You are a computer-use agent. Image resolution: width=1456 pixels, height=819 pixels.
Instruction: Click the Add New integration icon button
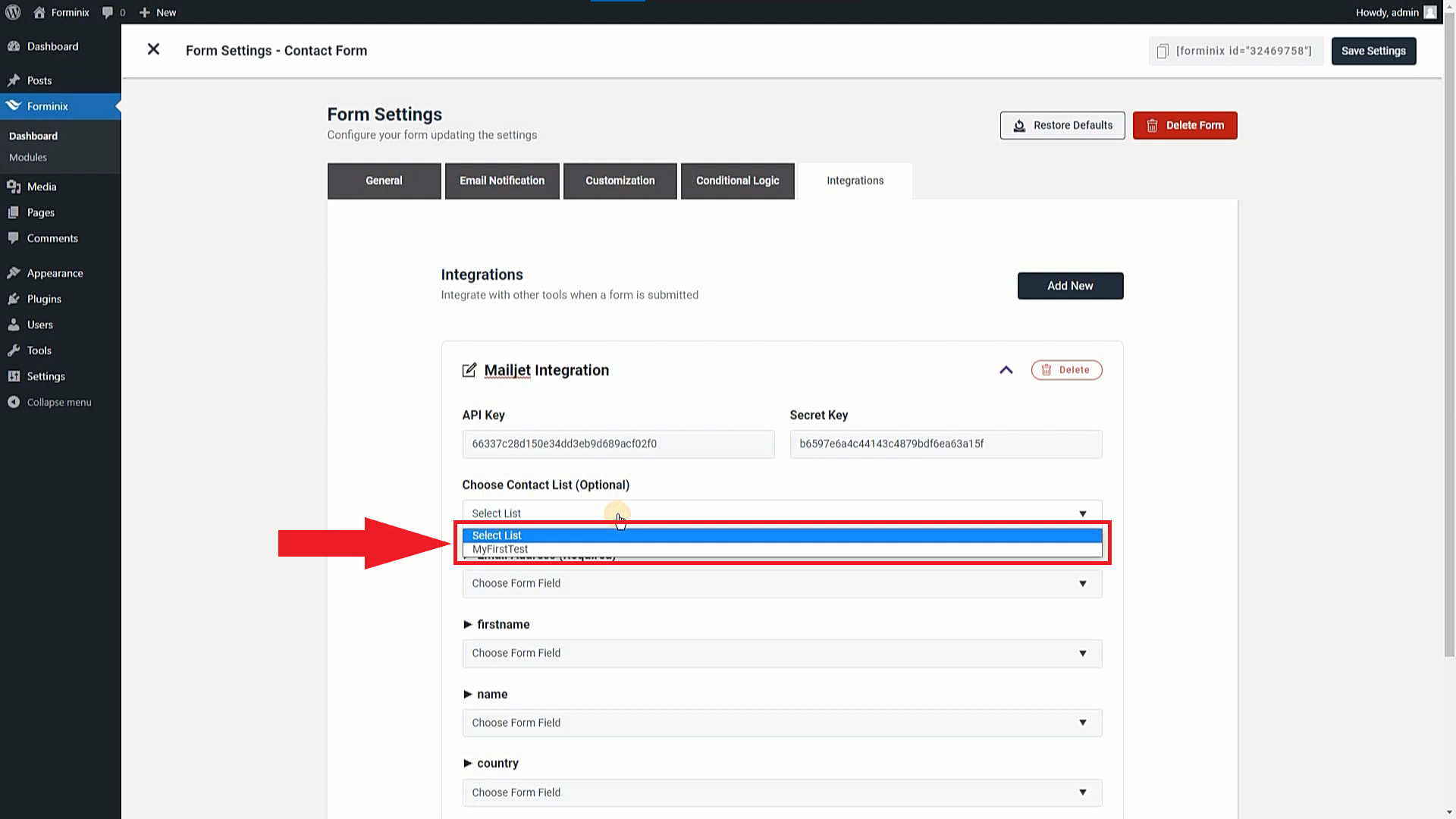(1070, 285)
